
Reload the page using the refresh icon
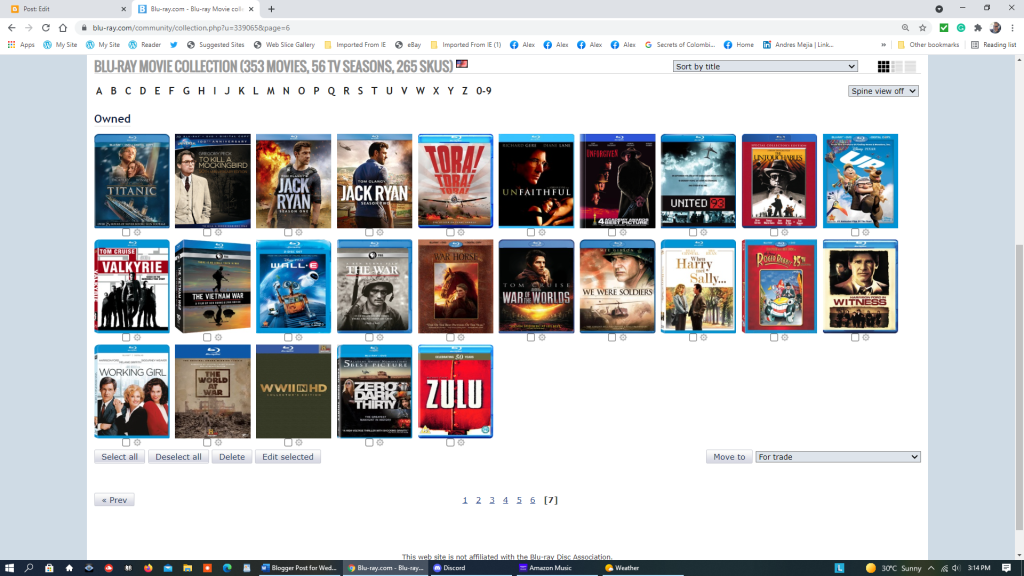point(43,28)
